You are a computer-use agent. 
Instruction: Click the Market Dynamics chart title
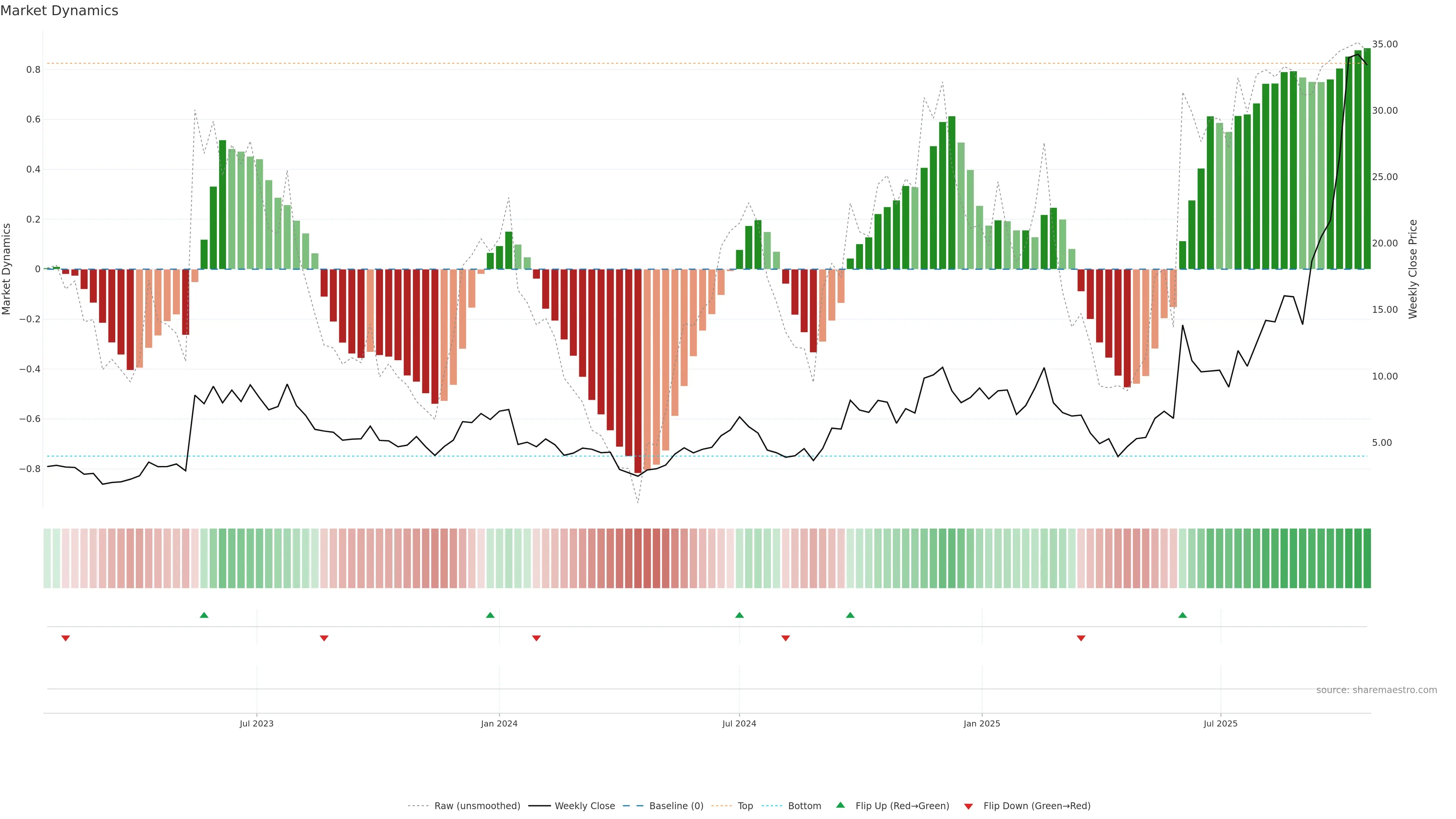[x=60, y=11]
